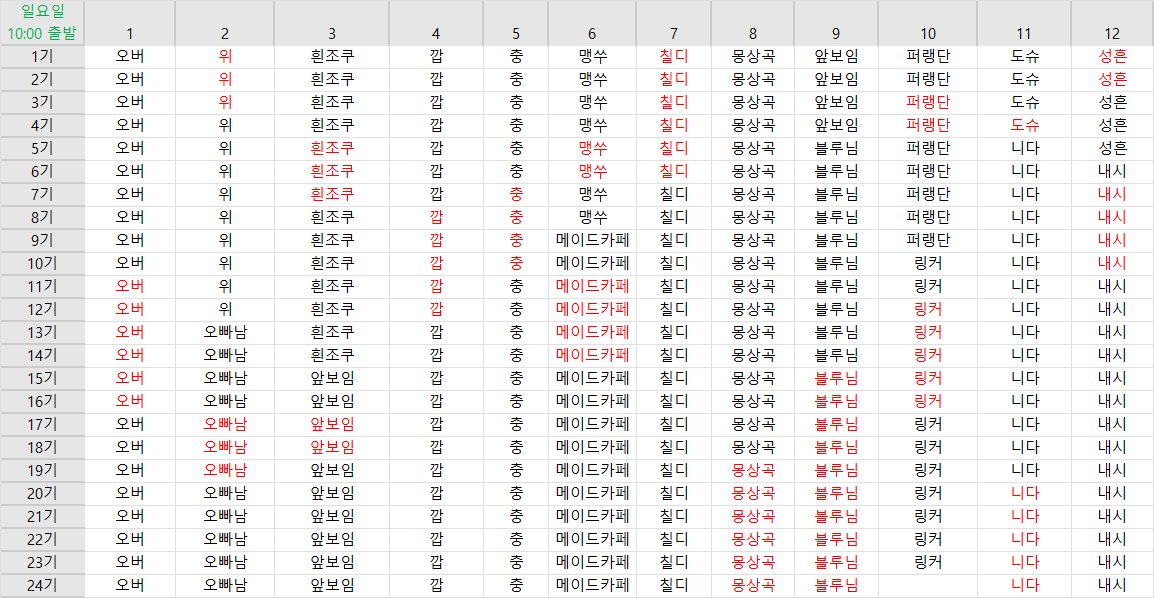This screenshot has height=598, width=1154.
Task: Select column header 11
Action: [x=1024, y=23]
